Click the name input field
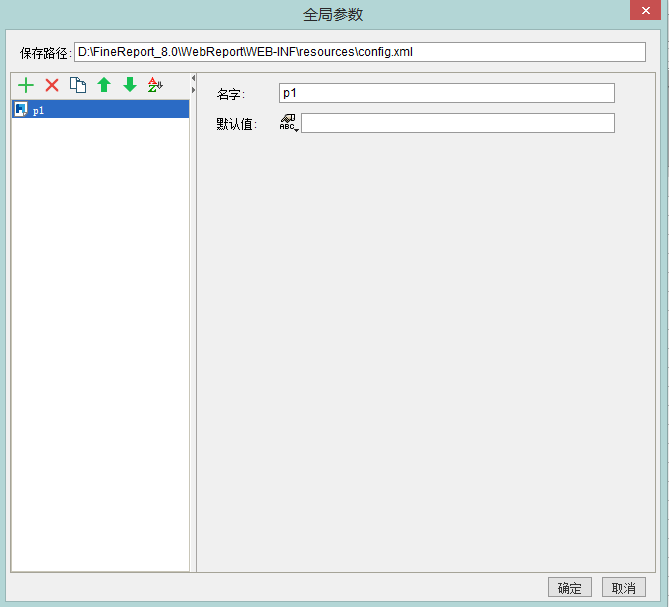Viewport: 669px width, 607px height. tap(447, 93)
